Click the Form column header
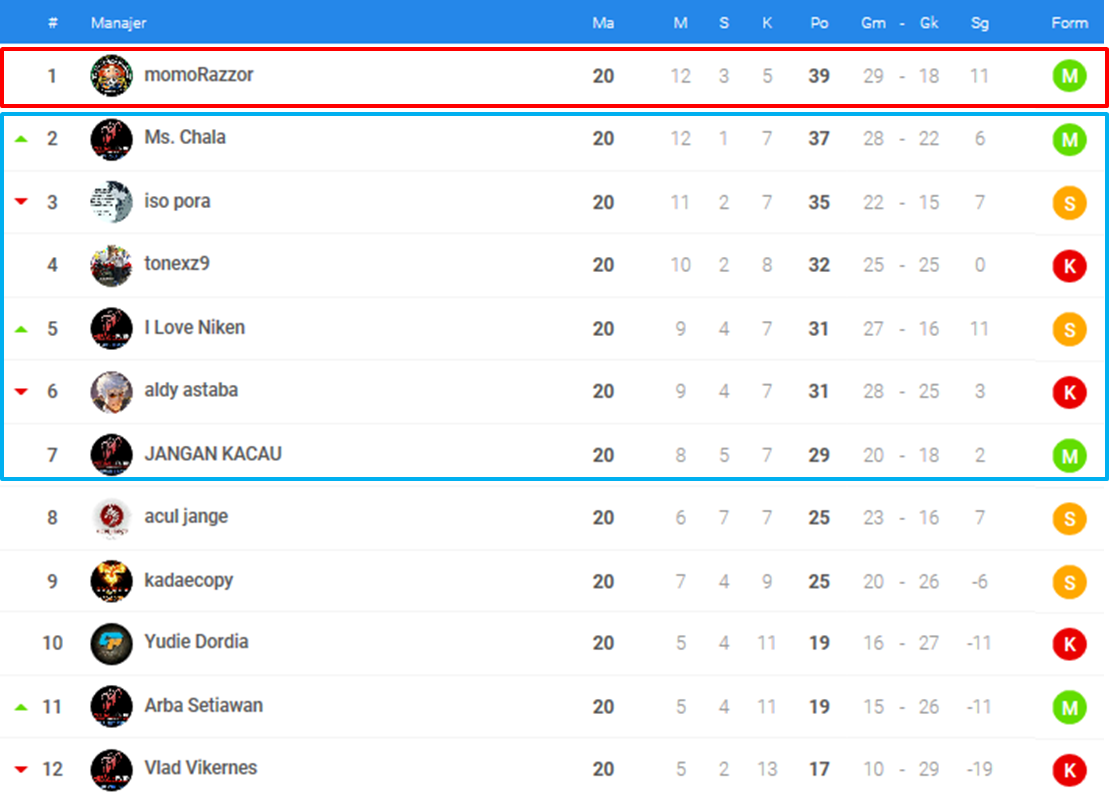The width and height of the screenshot is (1109, 796). coord(1069,23)
